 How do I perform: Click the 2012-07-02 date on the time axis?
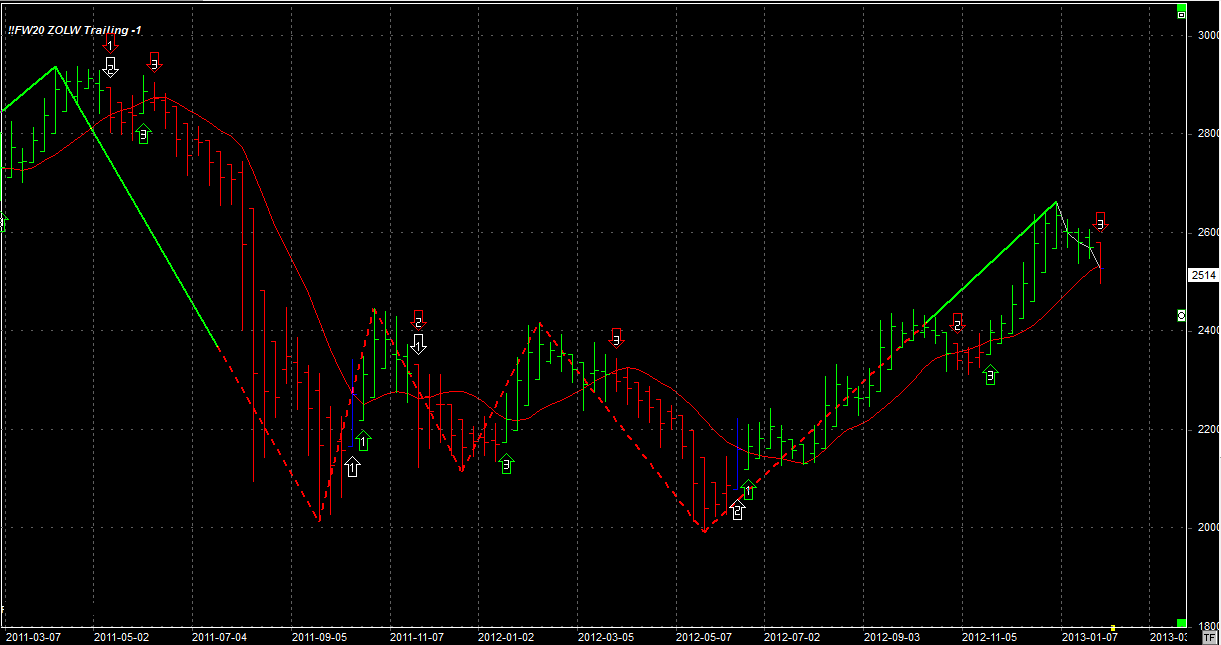pos(791,636)
